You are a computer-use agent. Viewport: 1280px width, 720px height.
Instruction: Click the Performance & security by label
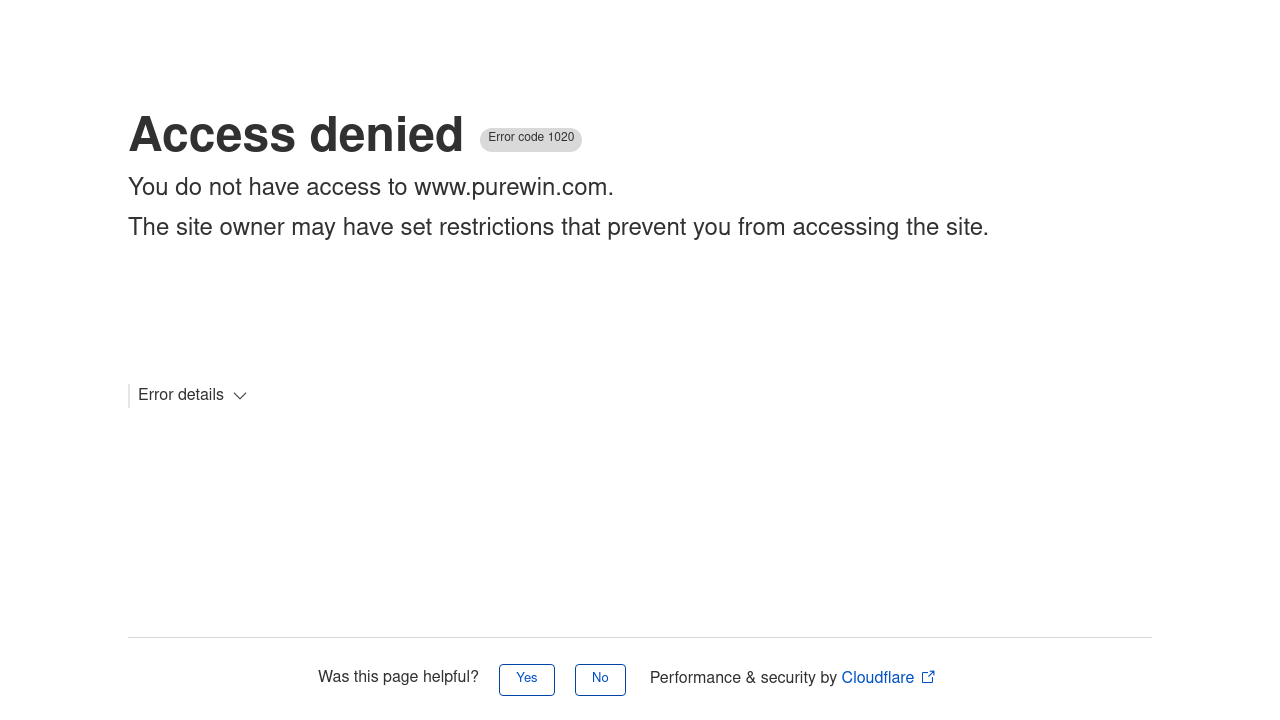743,678
